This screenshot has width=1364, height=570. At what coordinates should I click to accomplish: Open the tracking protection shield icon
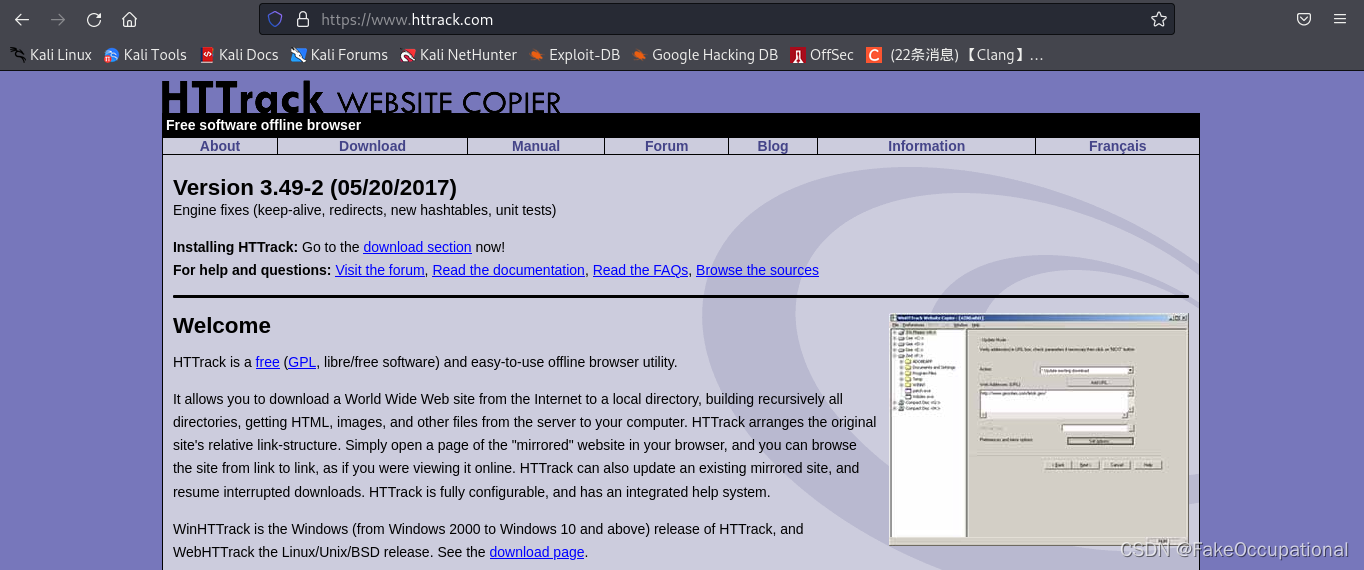(x=275, y=19)
